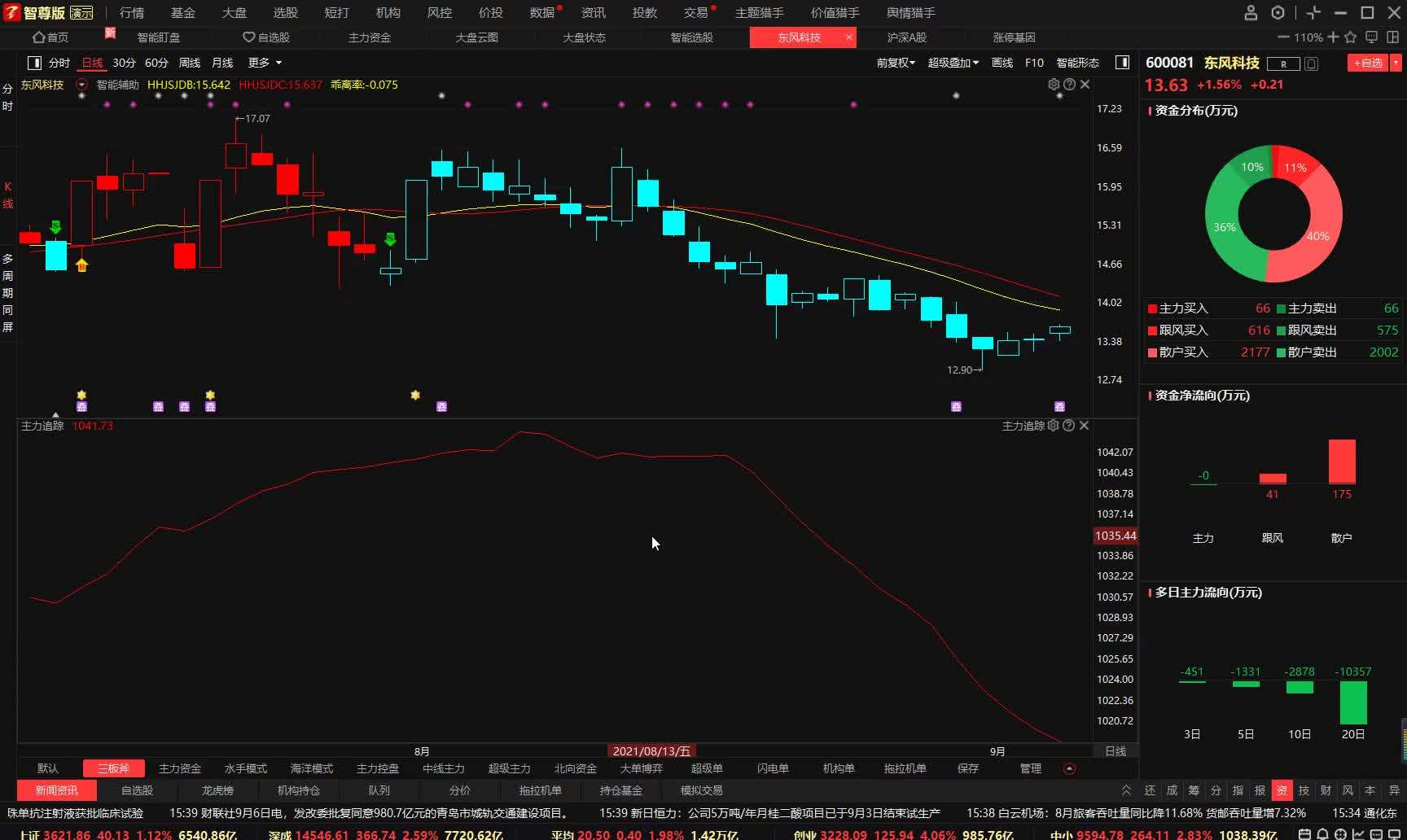
Task: Click the K线 left sidebar item
Action: click(7, 195)
